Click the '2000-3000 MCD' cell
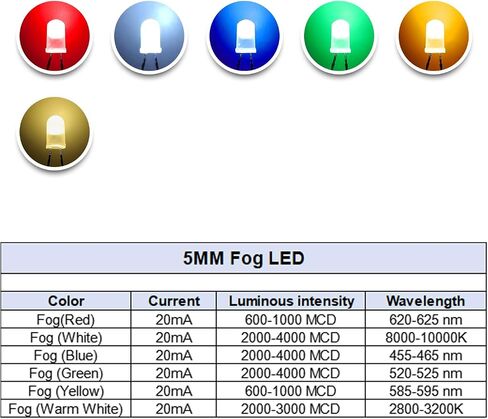 click(x=291, y=409)
